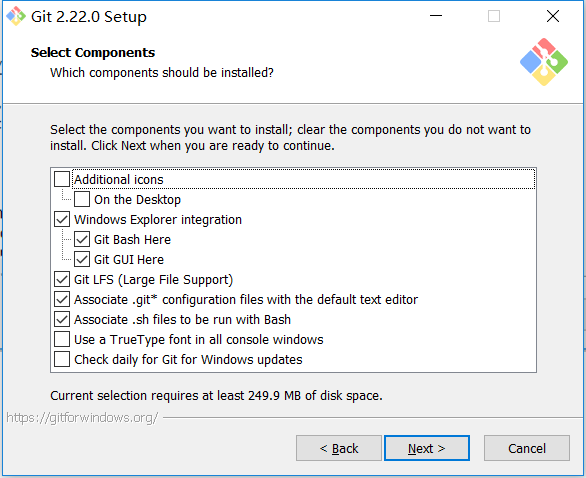The width and height of the screenshot is (586, 478).
Task: Select the Additional icons label text
Action: click(119, 179)
